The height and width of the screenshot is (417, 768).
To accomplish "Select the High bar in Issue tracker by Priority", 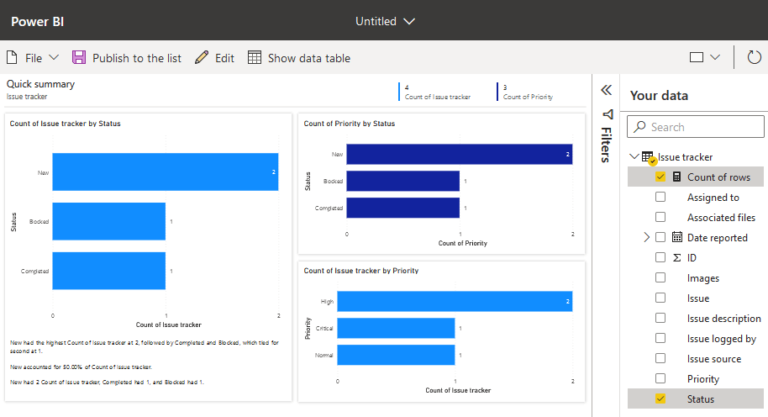I will pyautogui.click(x=455, y=301).
